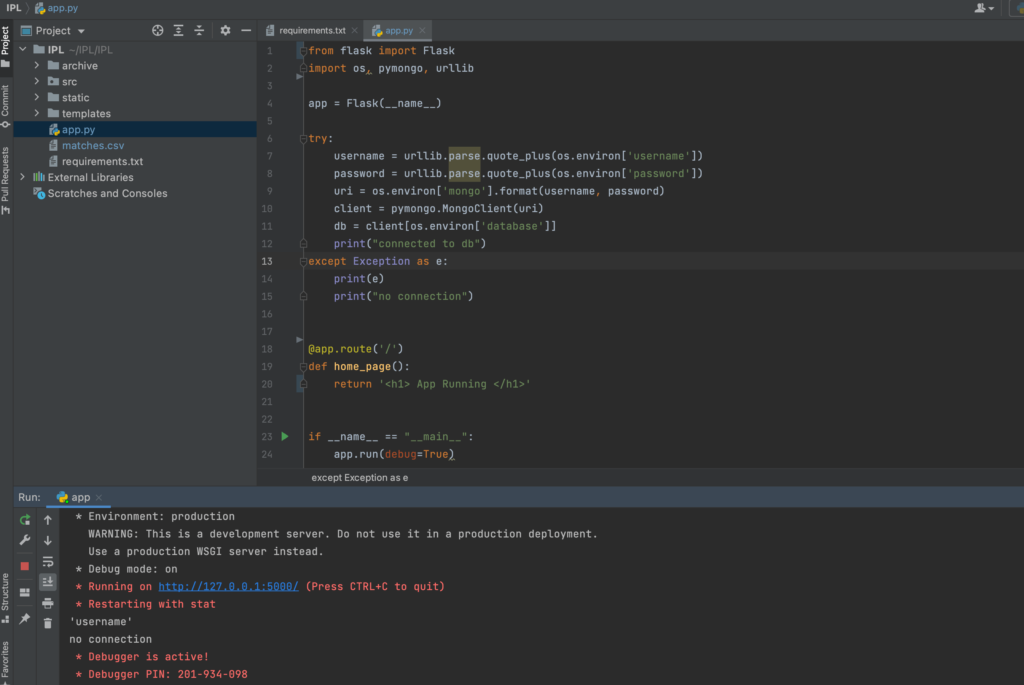Collapse all folders in Project panel

tap(199, 31)
